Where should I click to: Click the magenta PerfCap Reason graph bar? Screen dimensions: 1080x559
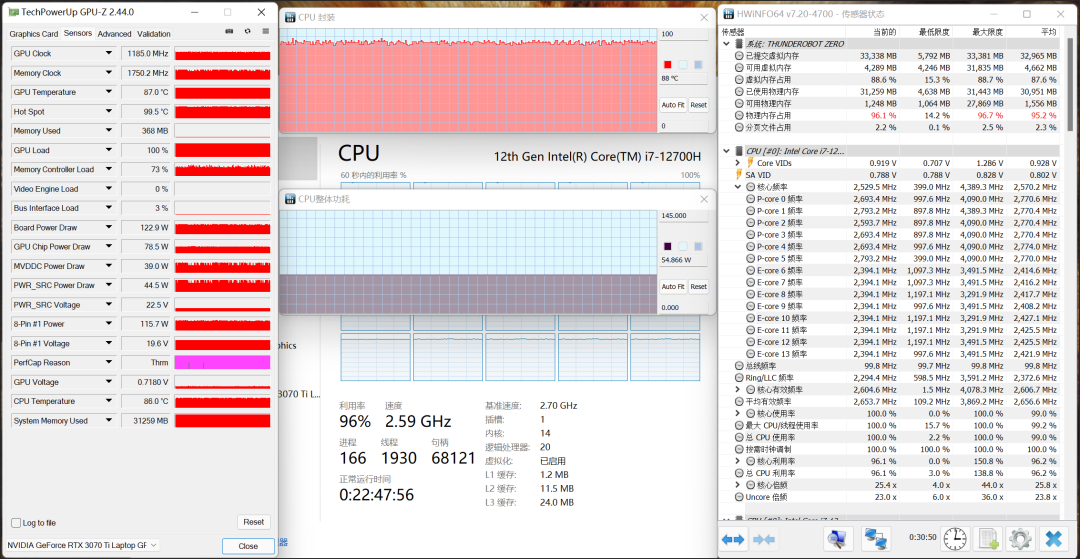(x=222, y=362)
